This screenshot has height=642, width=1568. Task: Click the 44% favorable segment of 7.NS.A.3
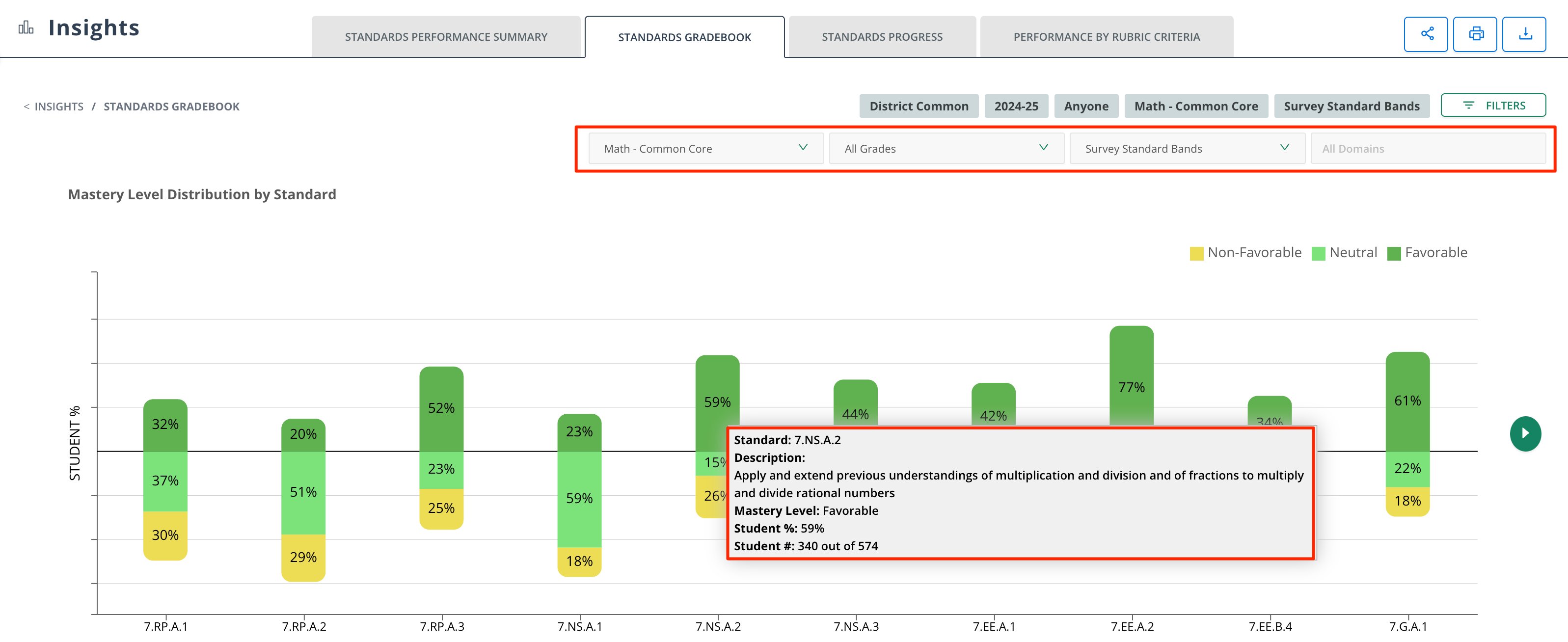[x=855, y=403]
